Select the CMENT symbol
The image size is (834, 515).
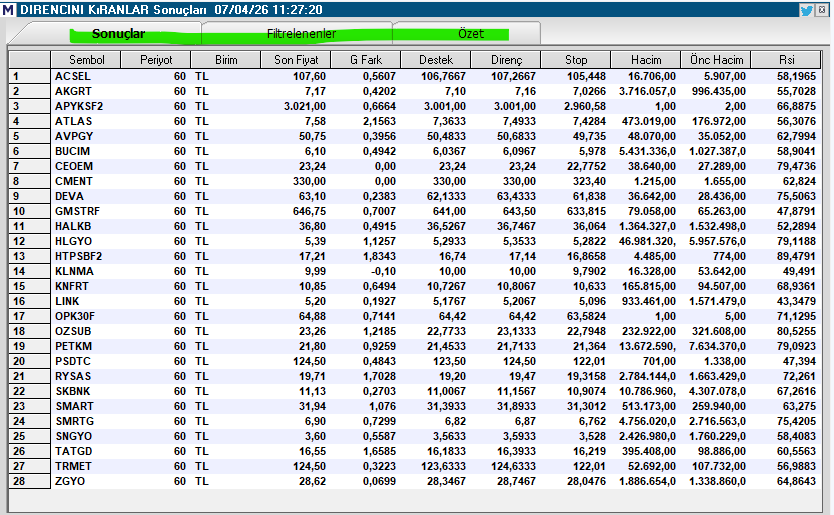74,181
